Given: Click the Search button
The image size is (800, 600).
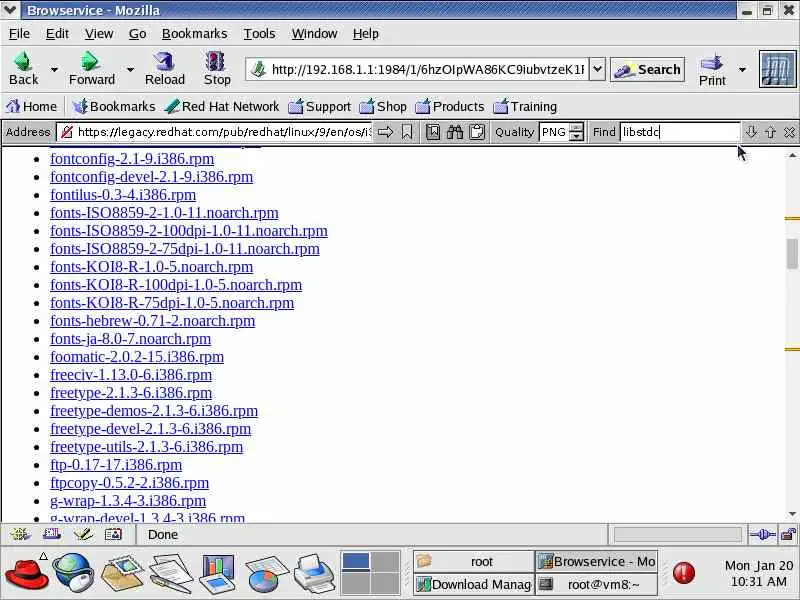Looking at the screenshot, I should pyautogui.click(x=647, y=69).
